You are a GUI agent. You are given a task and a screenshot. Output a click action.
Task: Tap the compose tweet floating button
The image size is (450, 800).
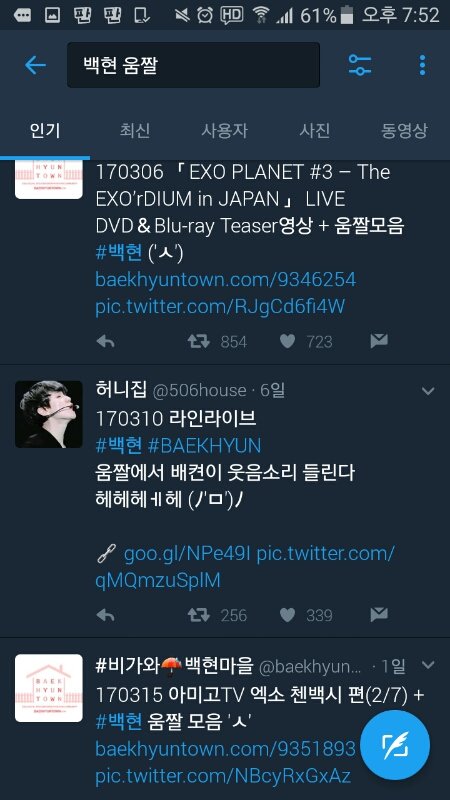(395, 745)
